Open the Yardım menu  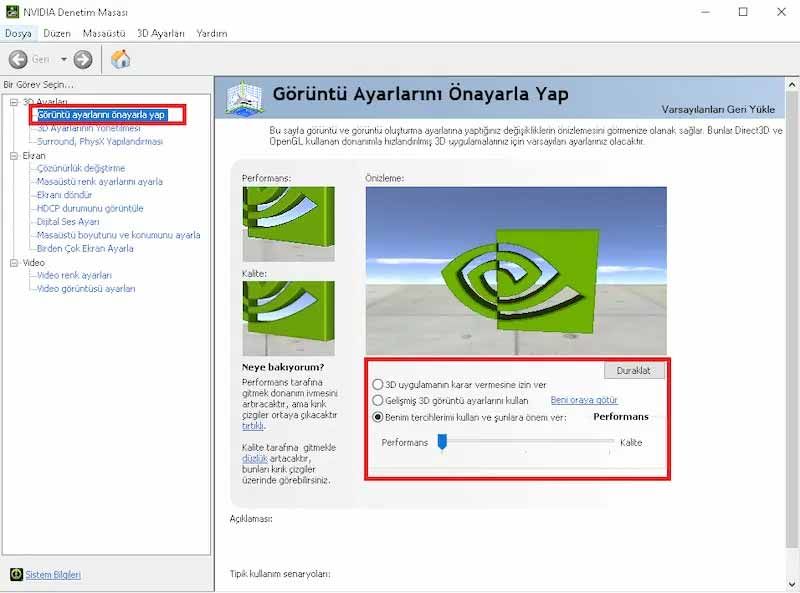[212, 34]
